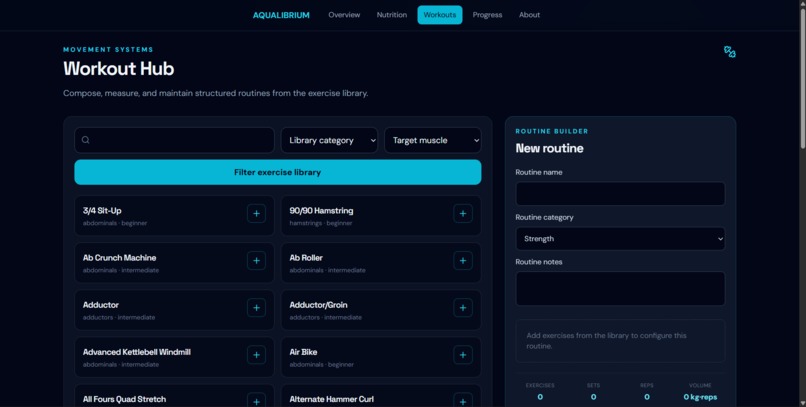Add 3/4 Sit-Up to routine
This screenshot has height=407, width=806.
(257, 213)
